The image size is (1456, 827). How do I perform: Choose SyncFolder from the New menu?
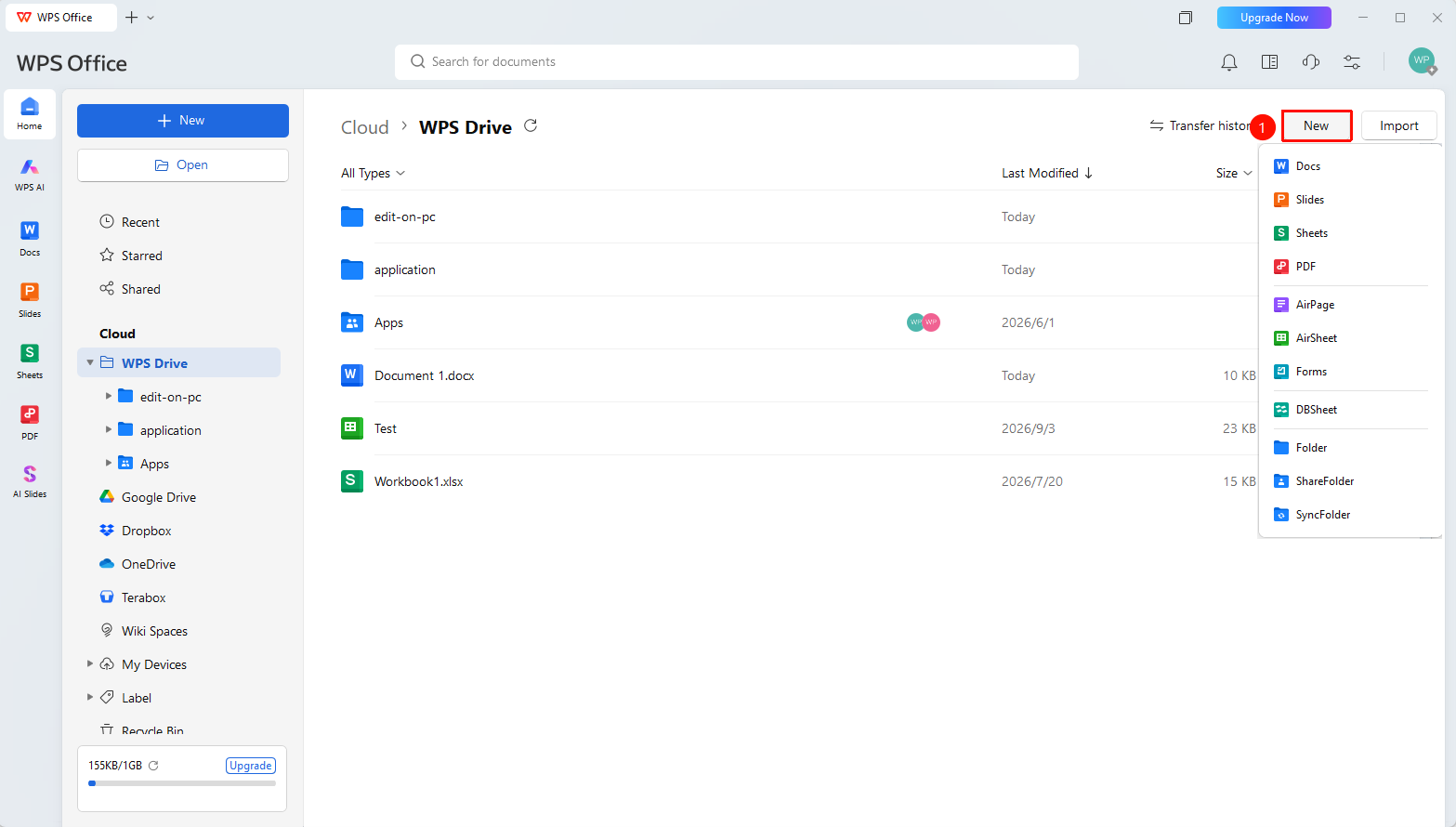pos(1350,515)
